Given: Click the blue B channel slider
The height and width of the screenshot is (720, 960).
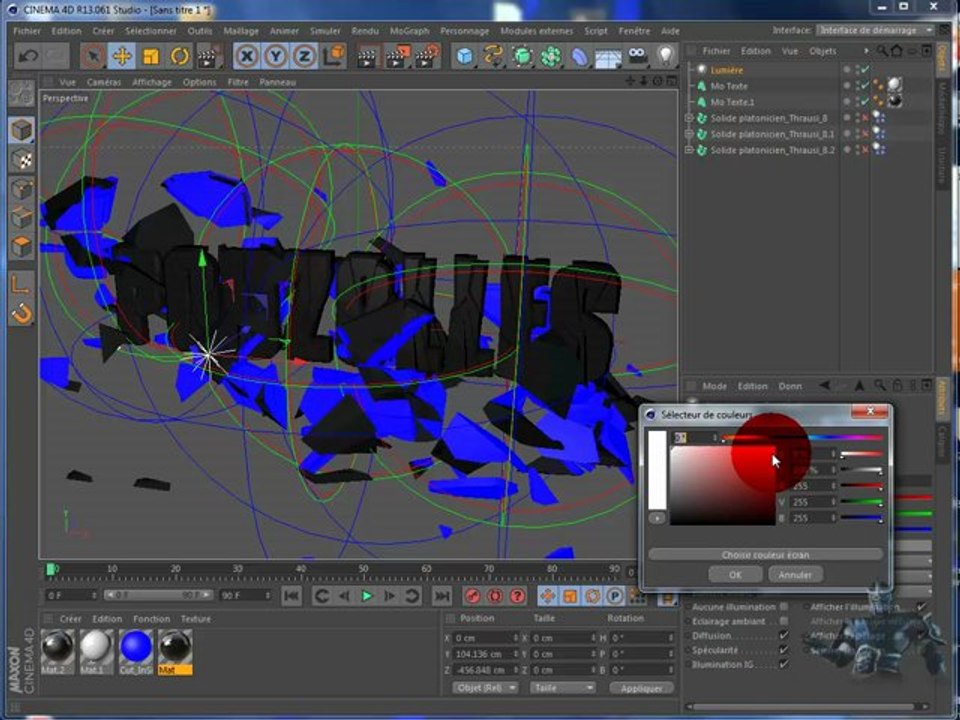Looking at the screenshot, I should 861,518.
